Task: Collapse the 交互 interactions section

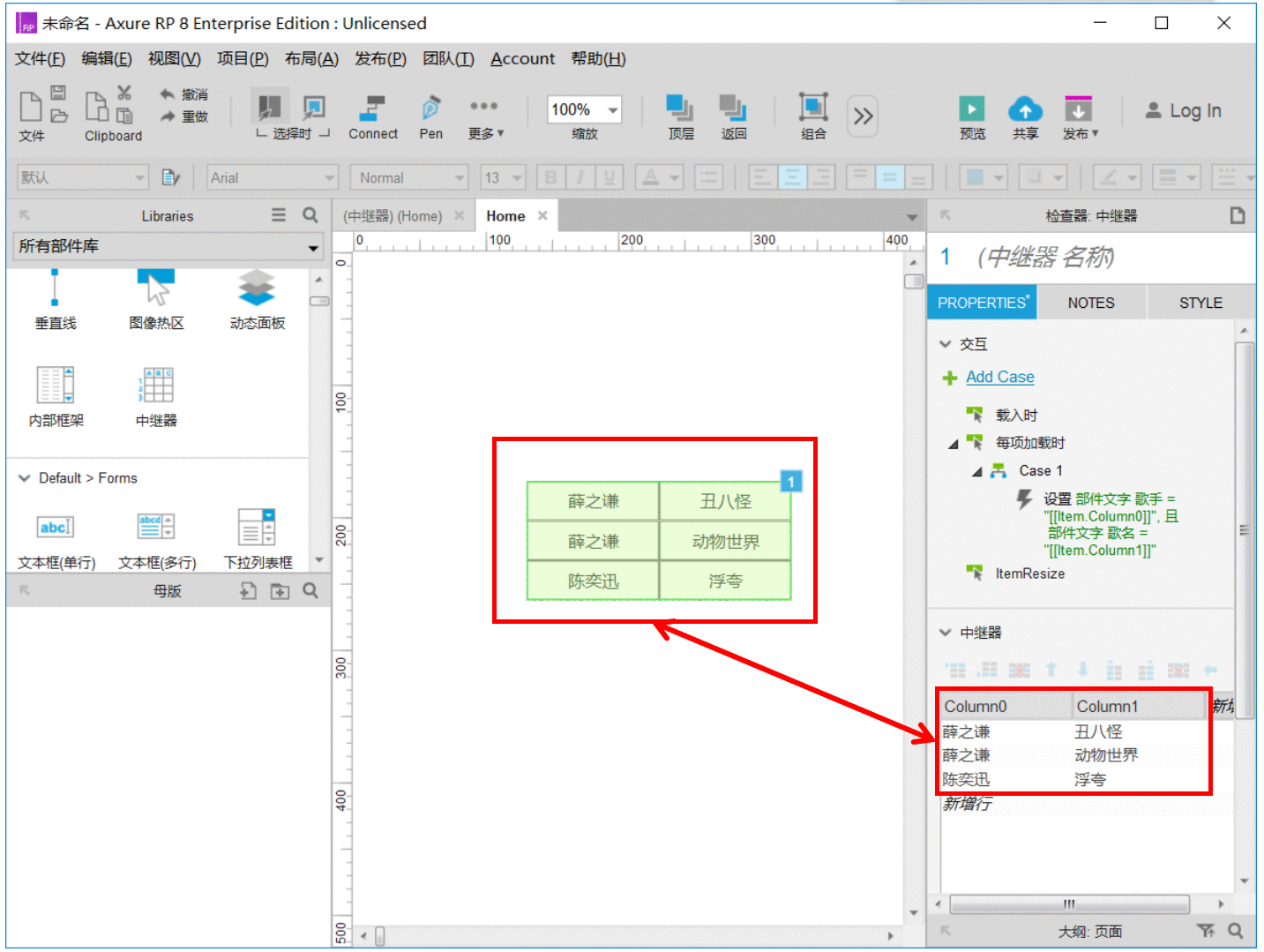Action: (x=946, y=344)
